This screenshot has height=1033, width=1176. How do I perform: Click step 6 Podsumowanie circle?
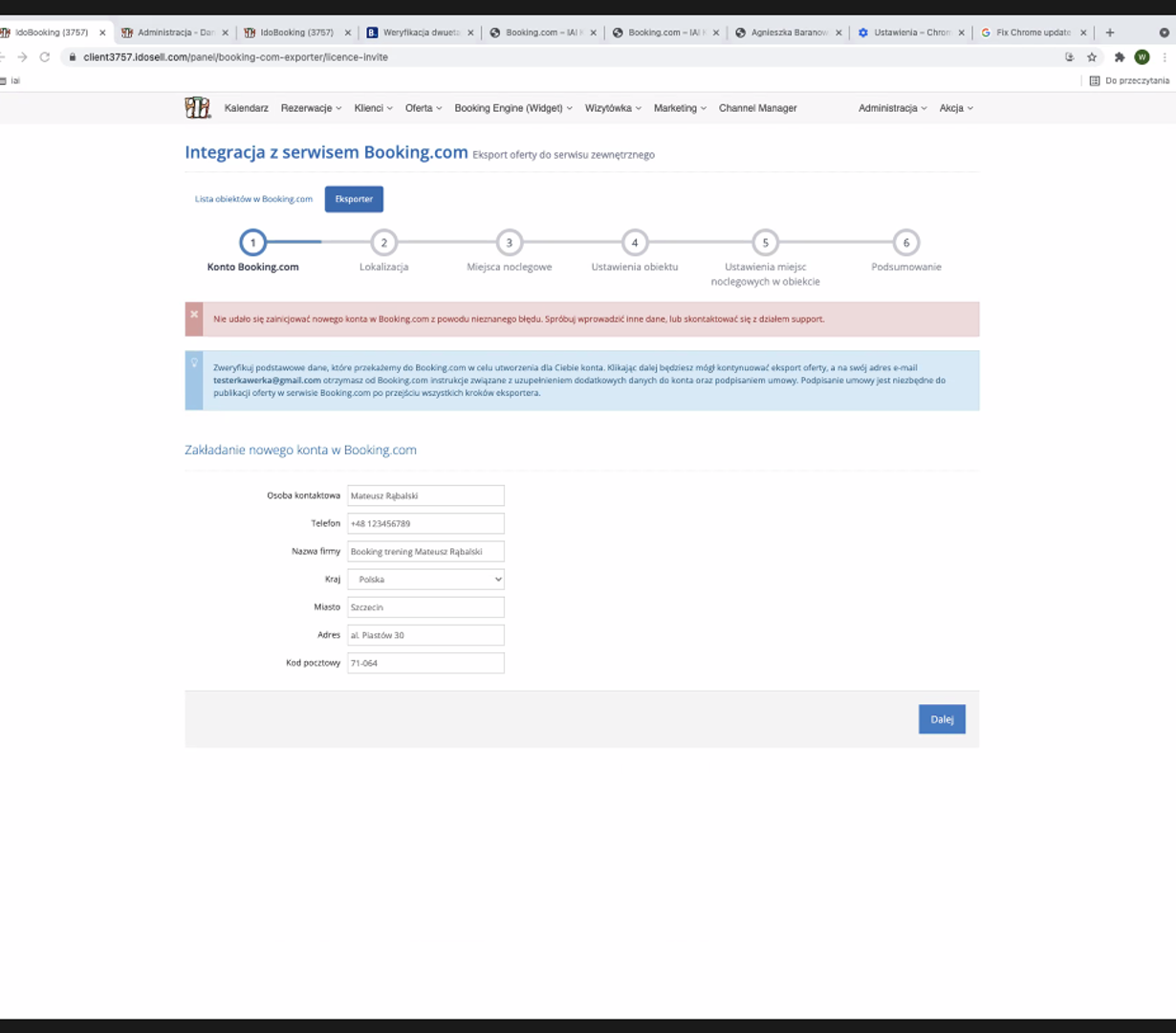pos(906,243)
